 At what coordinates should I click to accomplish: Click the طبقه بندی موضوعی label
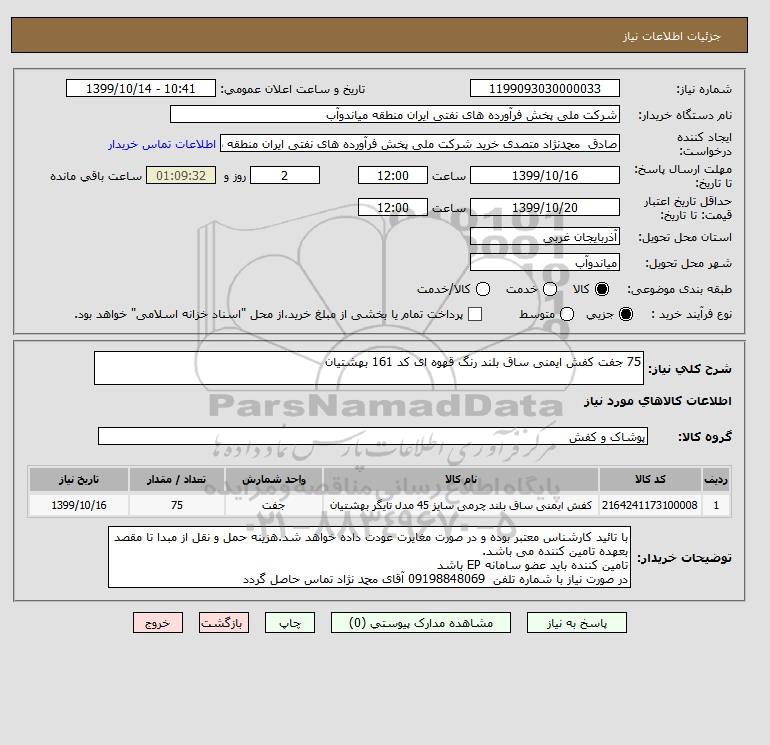[x=680, y=289]
